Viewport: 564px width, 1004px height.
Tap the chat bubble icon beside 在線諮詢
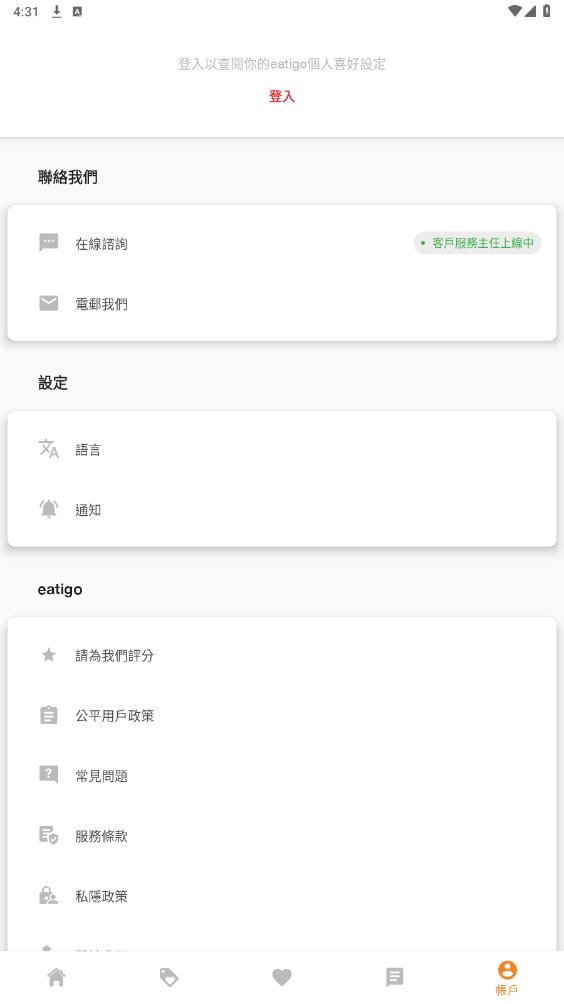(x=49, y=243)
